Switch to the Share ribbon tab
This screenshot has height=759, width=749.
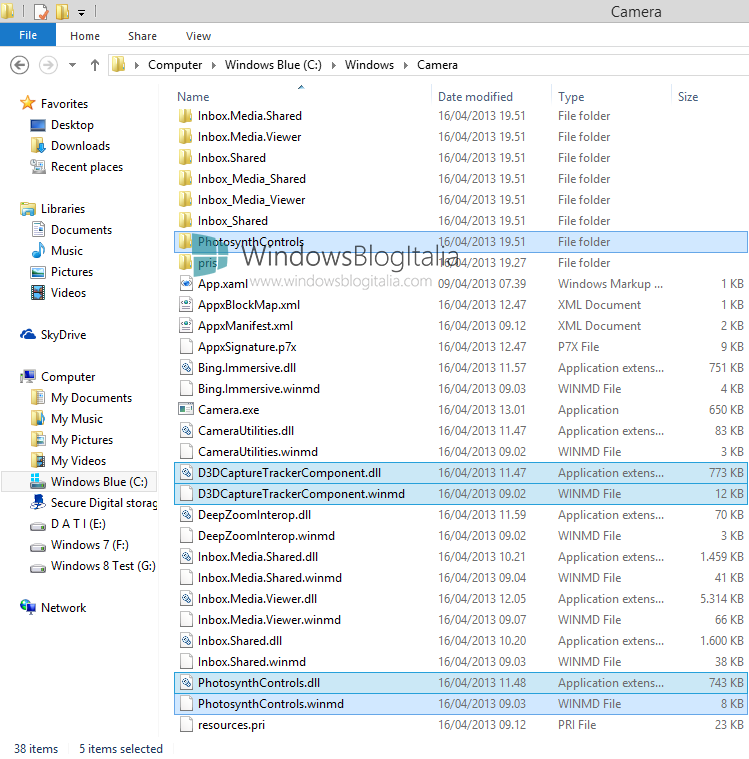click(142, 36)
